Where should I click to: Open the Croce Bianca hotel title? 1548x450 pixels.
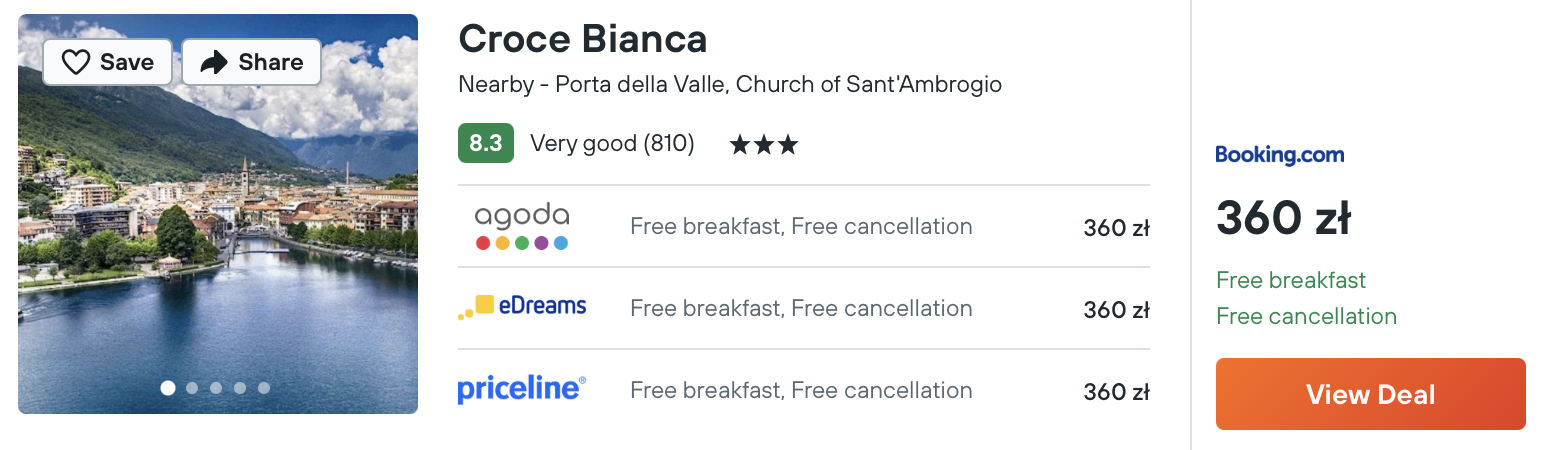click(x=583, y=39)
